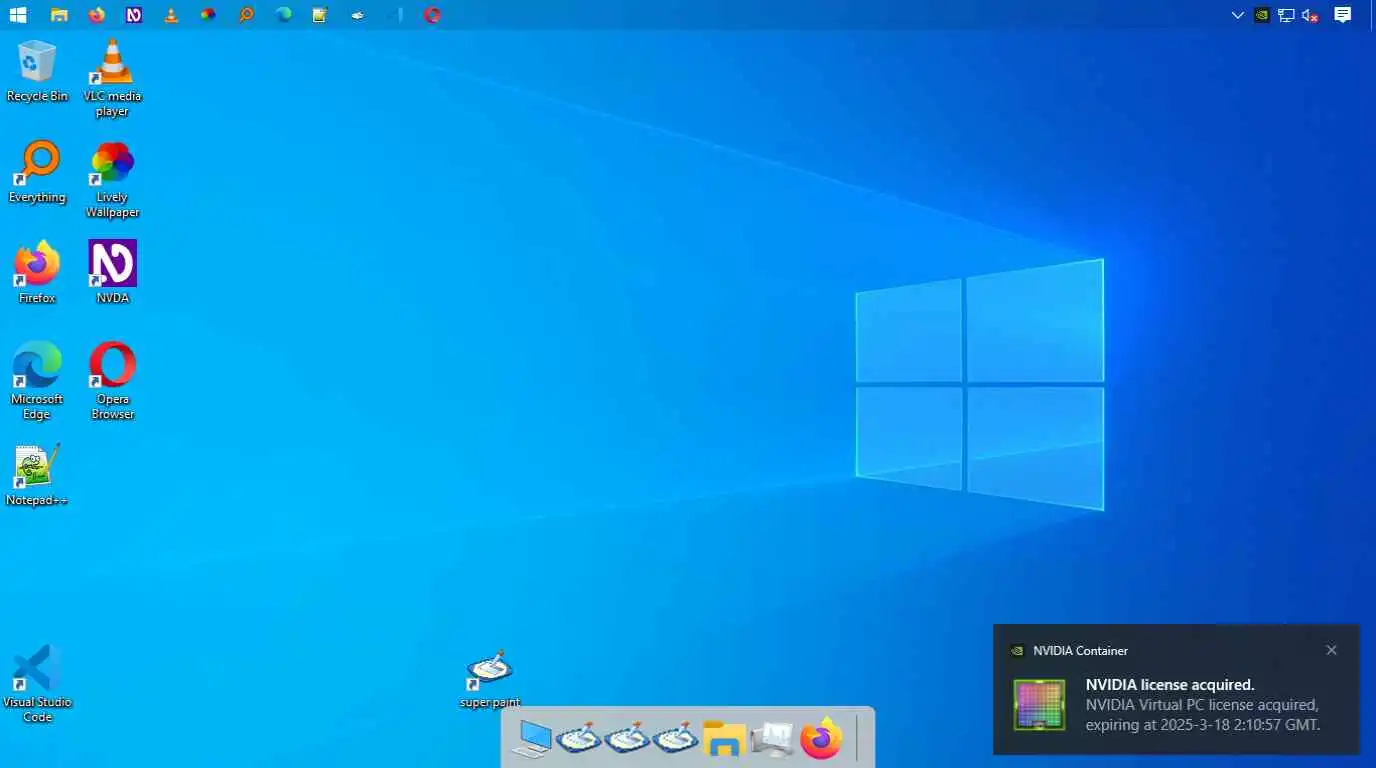Click the NVDA icon in the top taskbar
The height and width of the screenshot is (768, 1376).
[x=134, y=15]
